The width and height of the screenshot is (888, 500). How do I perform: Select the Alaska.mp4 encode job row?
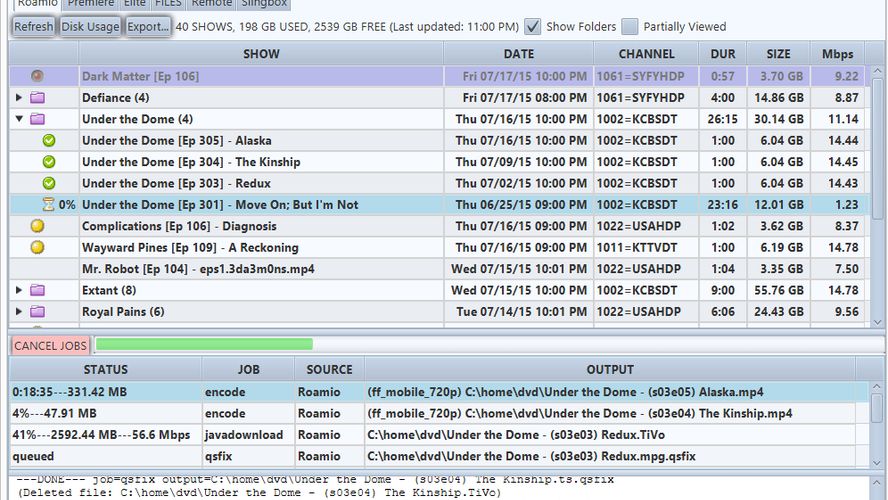[438, 392]
